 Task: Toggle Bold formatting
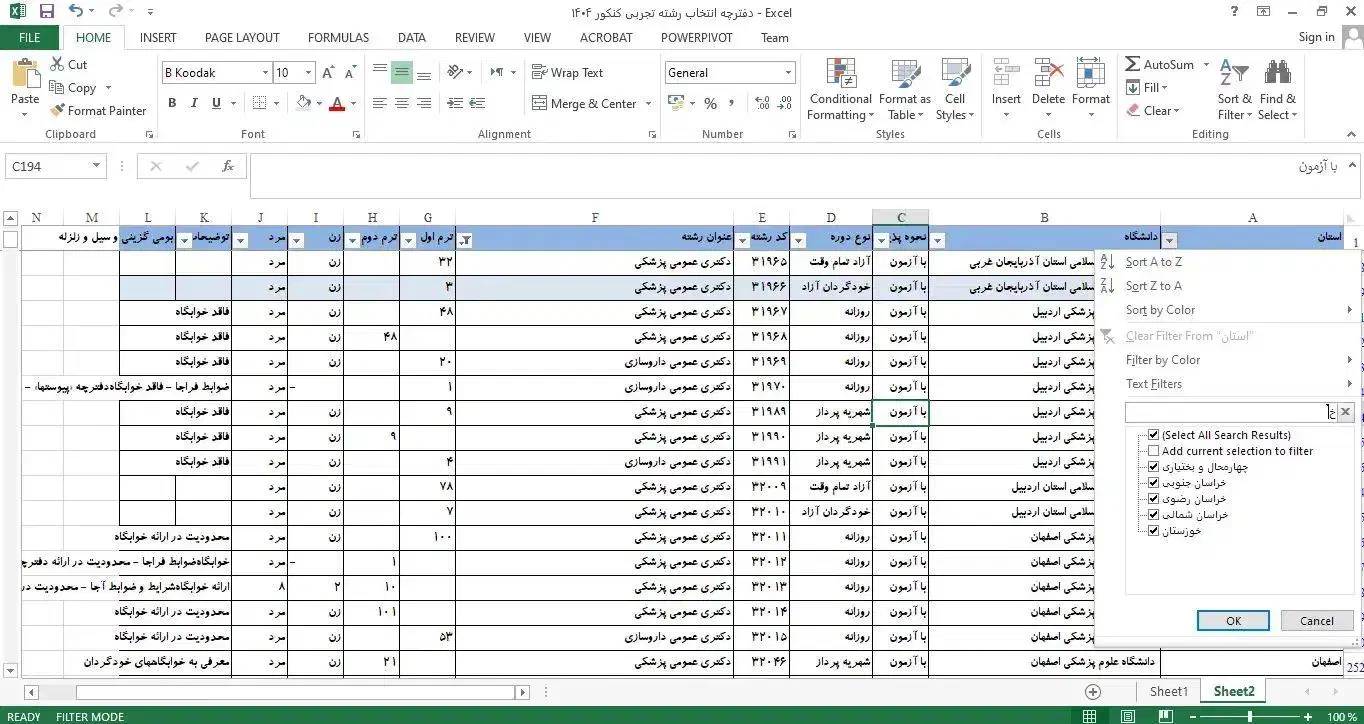coord(172,103)
